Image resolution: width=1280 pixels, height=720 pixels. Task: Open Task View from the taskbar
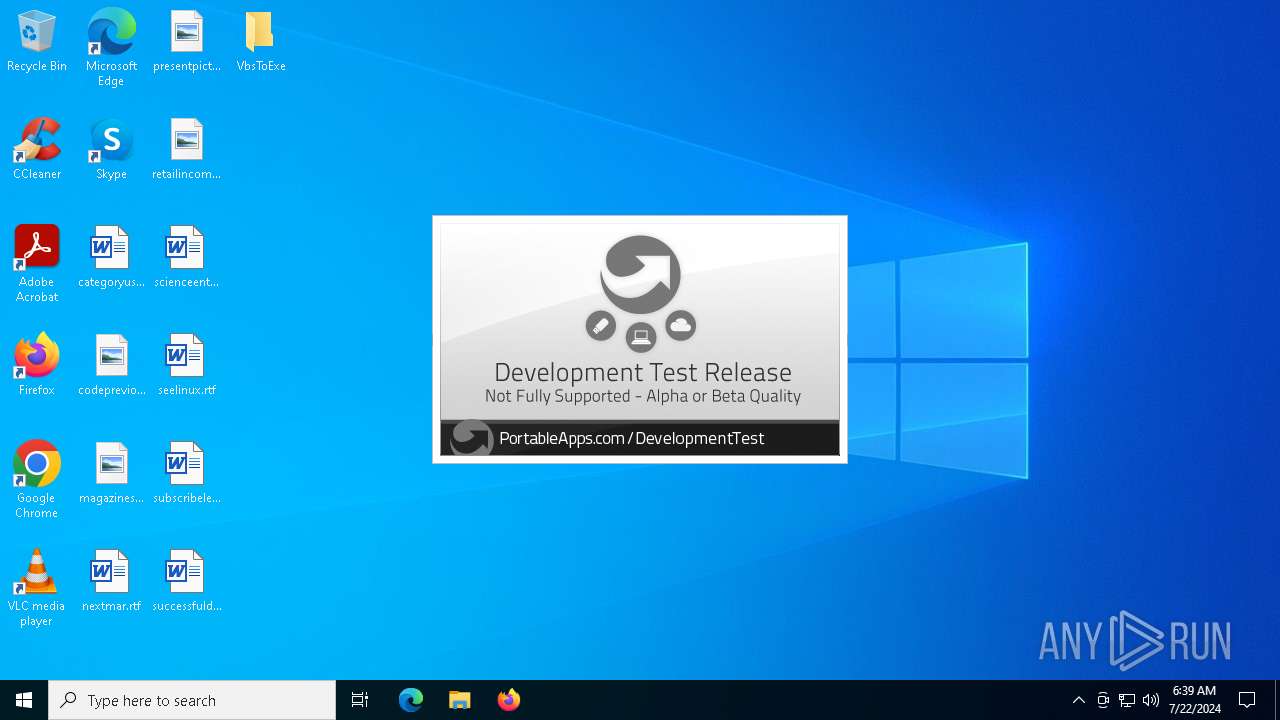pos(360,700)
